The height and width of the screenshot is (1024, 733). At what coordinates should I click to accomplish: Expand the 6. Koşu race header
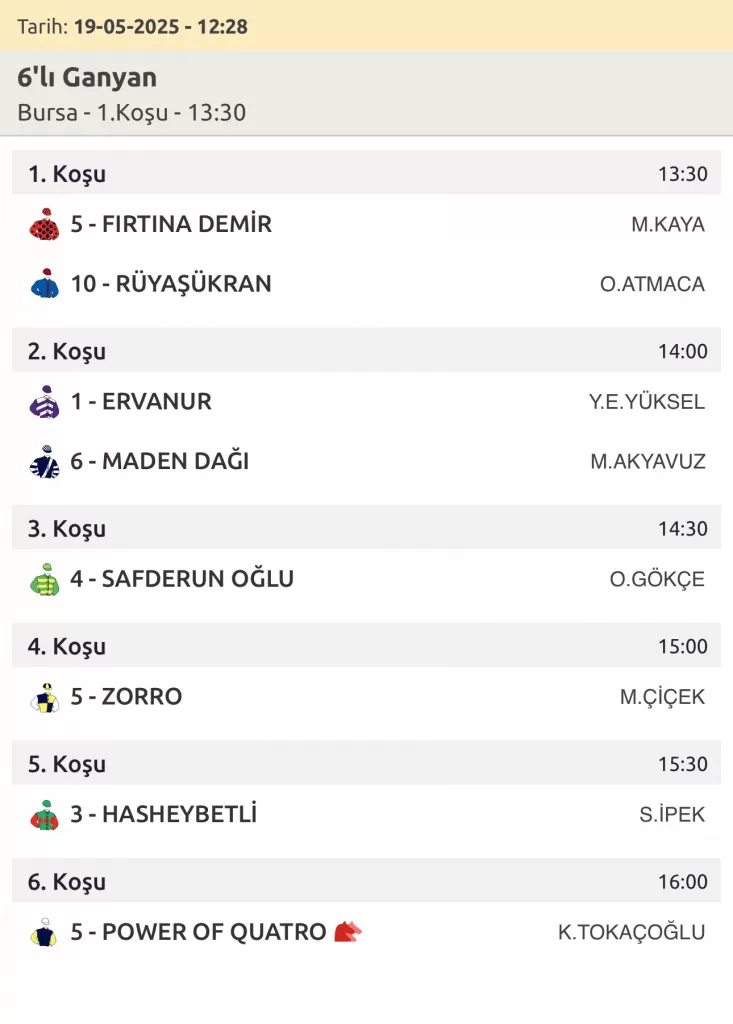pyautogui.click(x=366, y=882)
